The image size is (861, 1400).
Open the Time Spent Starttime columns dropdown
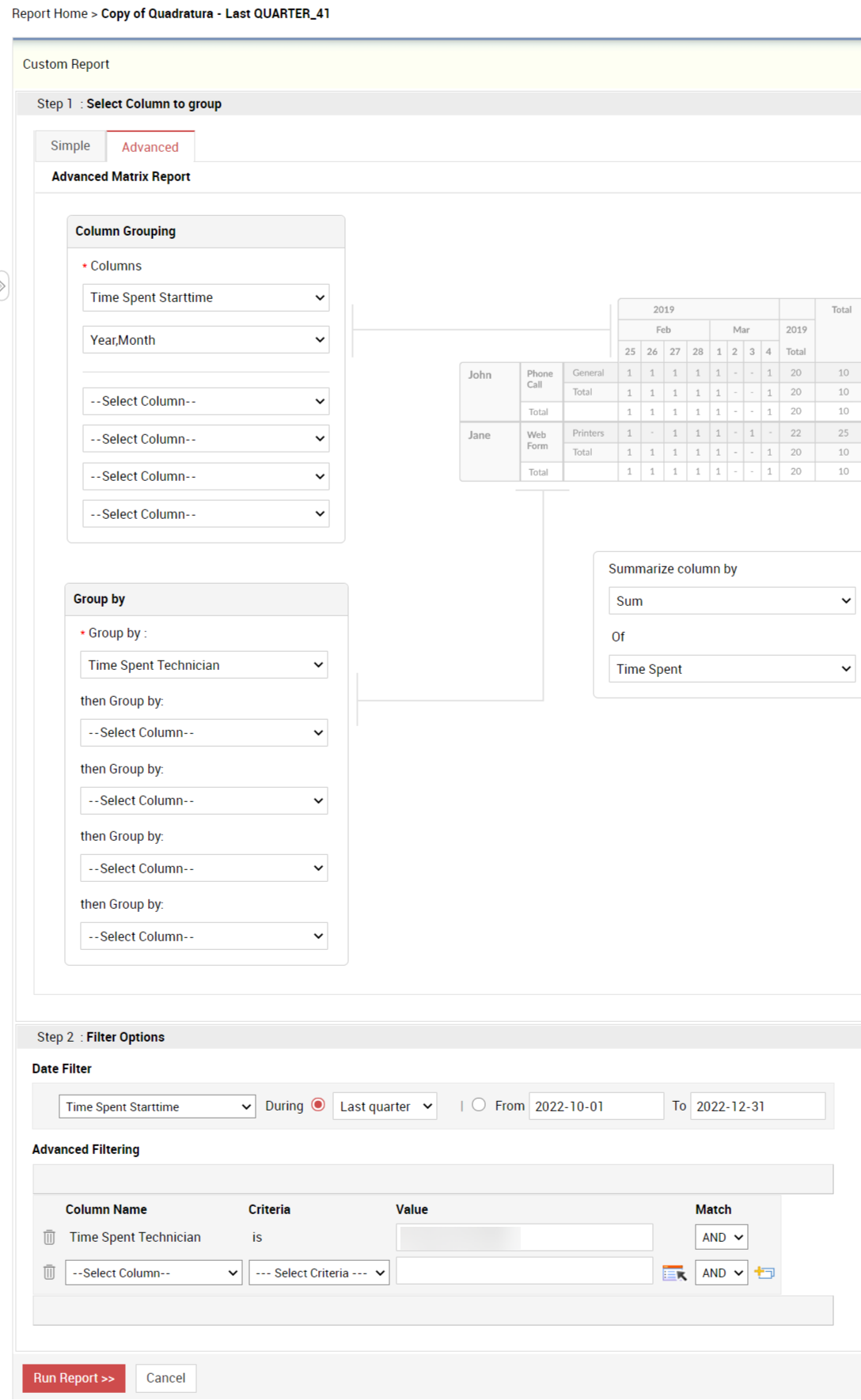(206, 297)
